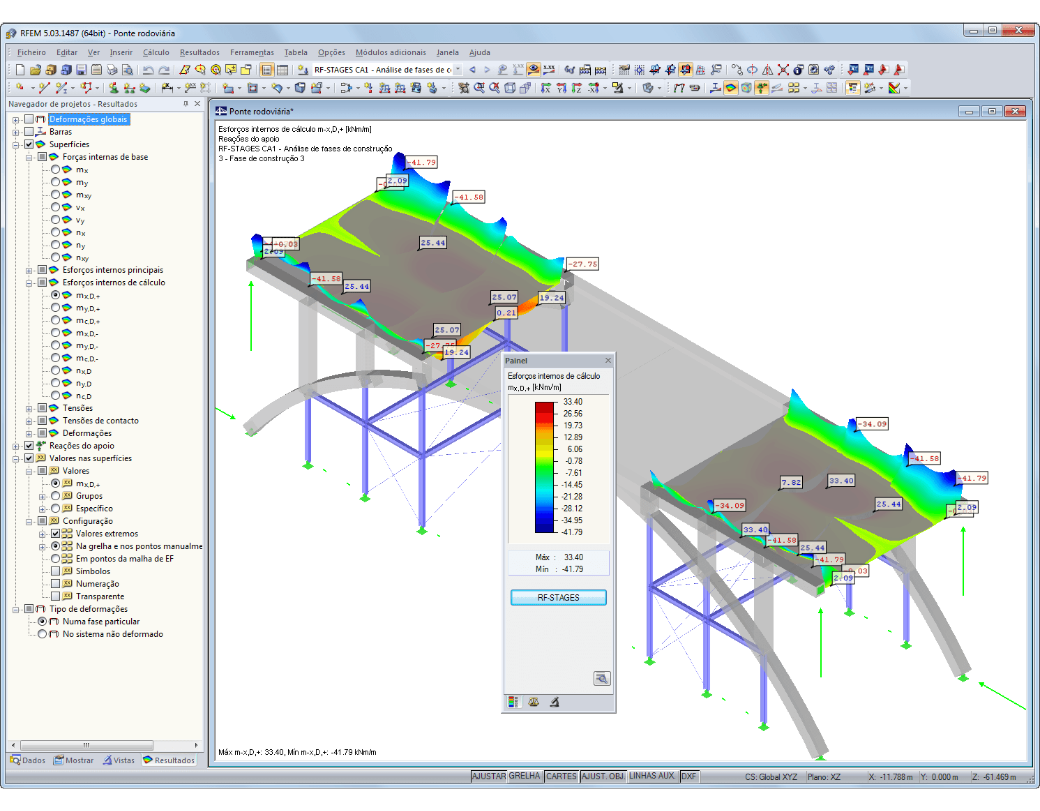Expand Esforços internos principais node
The height and width of the screenshot is (811, 1040).
[29, 271]
